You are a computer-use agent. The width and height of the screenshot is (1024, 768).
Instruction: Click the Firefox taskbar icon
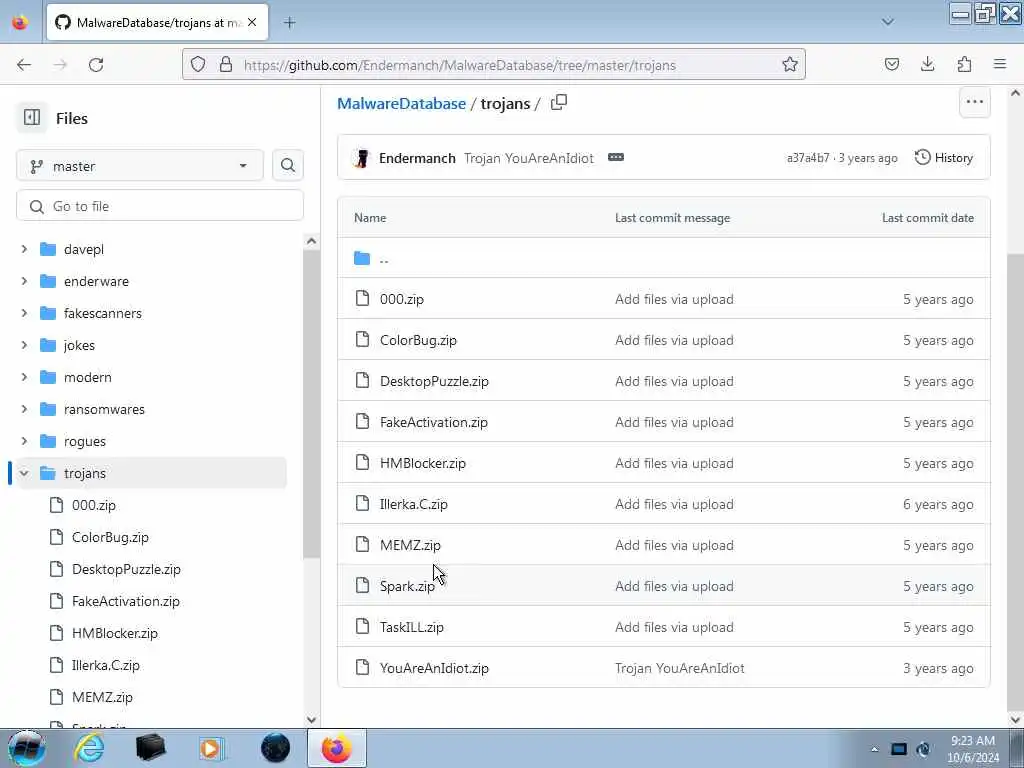(x=336, y=748)
